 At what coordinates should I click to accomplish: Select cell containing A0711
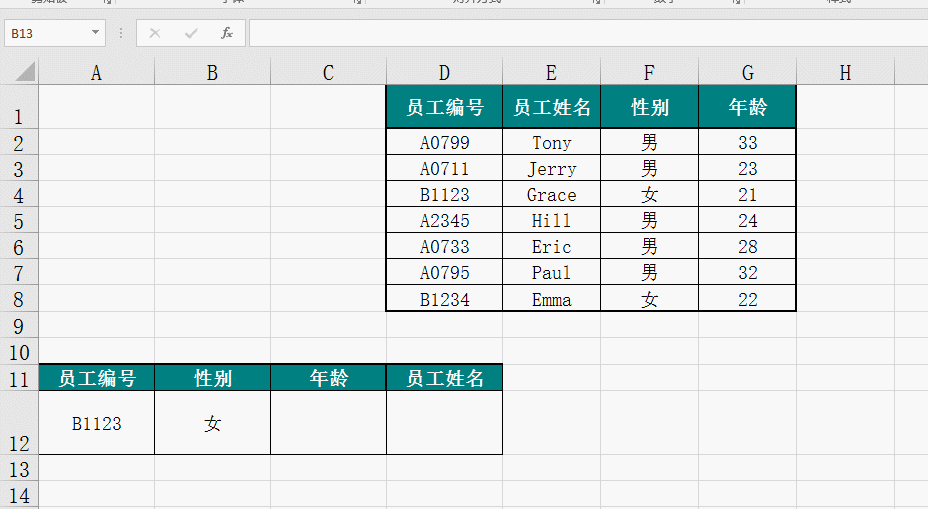(444, 168)
